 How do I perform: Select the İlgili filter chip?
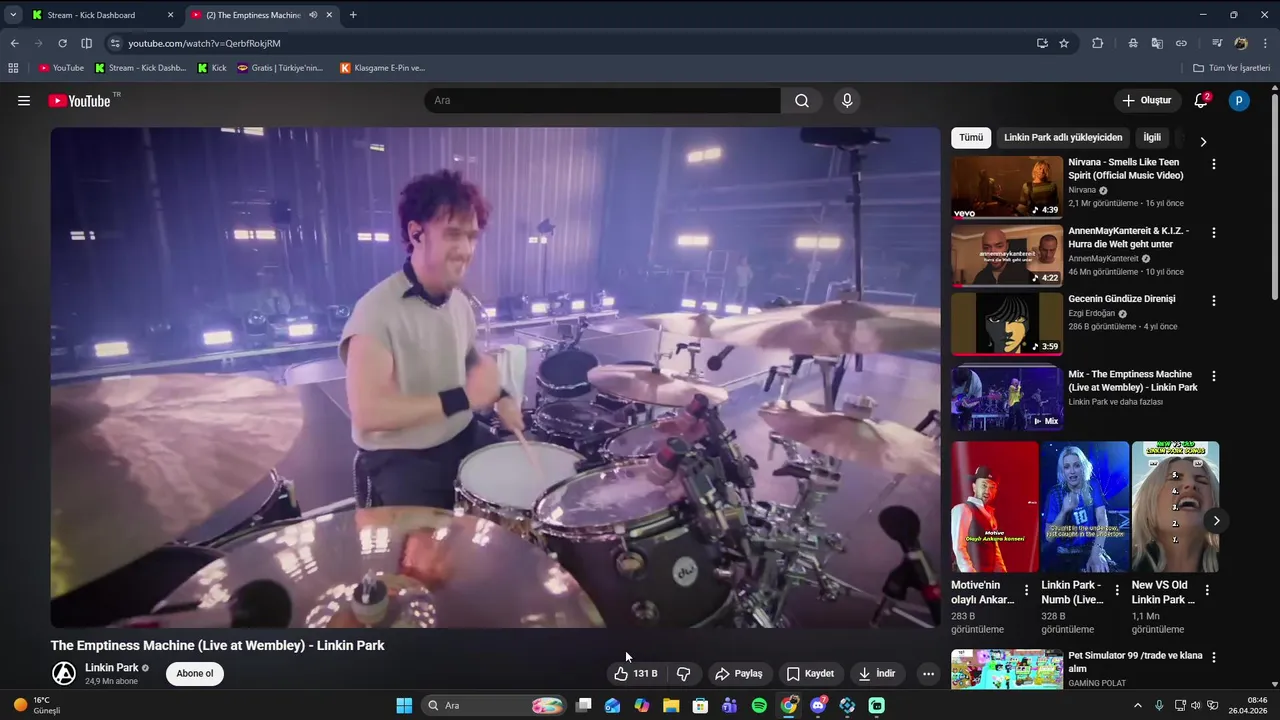1152,137
